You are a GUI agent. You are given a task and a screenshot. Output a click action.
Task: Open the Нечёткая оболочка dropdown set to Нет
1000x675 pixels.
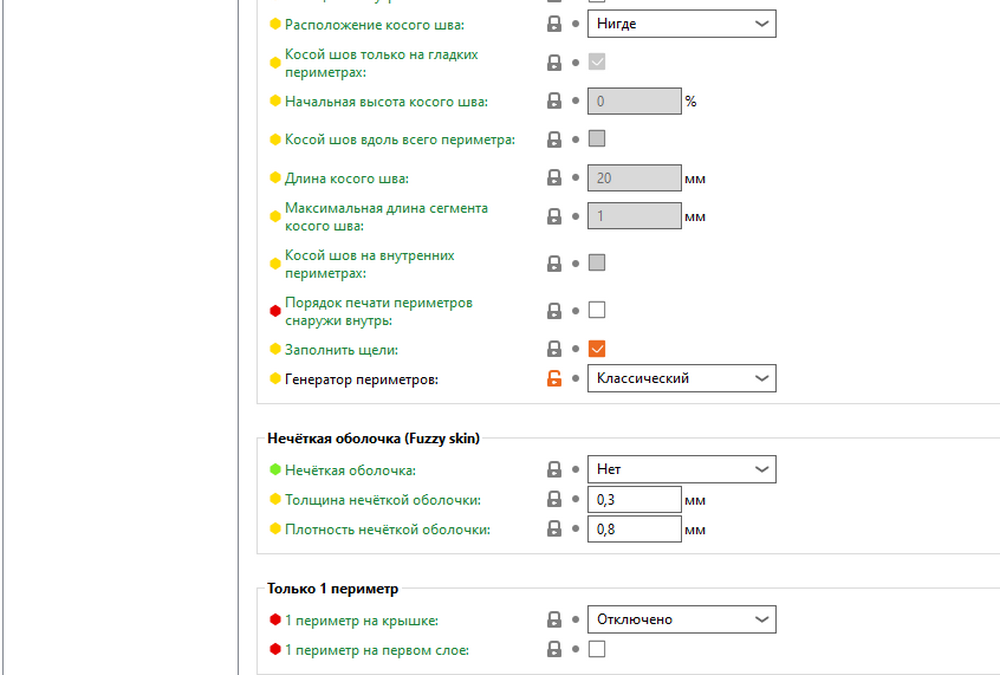pyautogui.click(x=681, y=469)
